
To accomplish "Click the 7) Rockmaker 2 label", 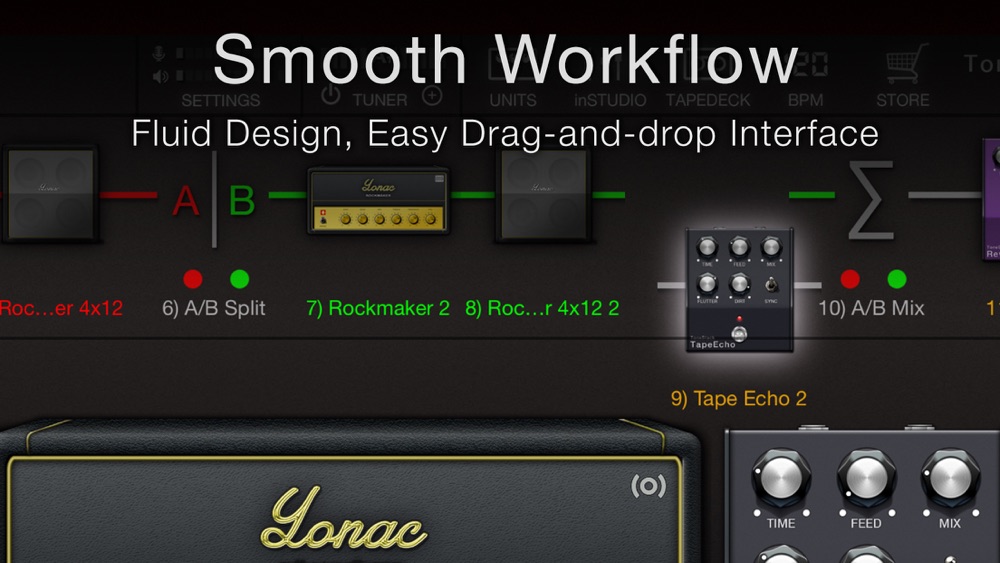I will click(x=378, y=309).
